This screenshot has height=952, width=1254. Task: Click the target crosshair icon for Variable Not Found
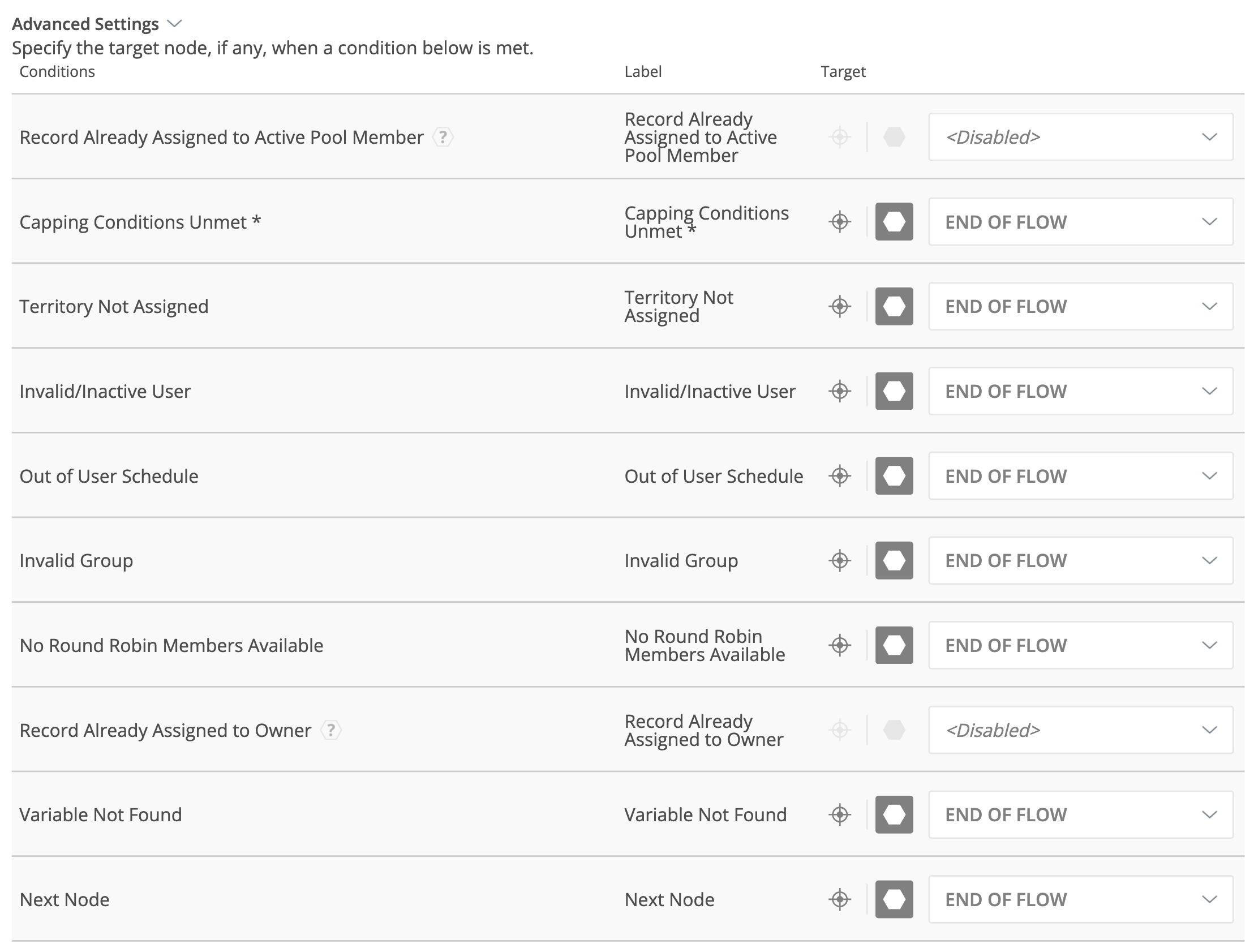pos(840,815)
